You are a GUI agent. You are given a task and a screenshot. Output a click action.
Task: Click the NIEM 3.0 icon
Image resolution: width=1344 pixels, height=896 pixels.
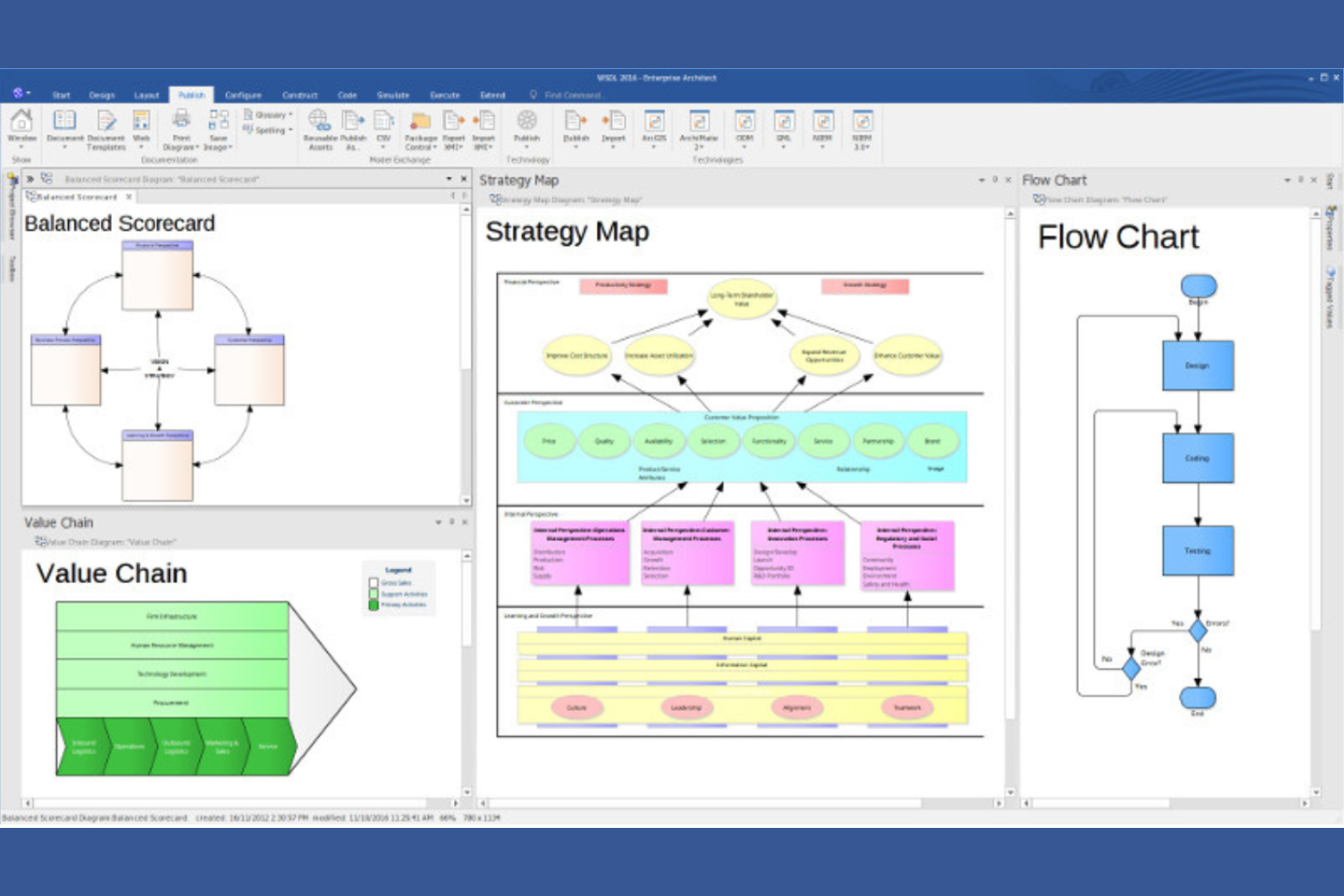861,127
